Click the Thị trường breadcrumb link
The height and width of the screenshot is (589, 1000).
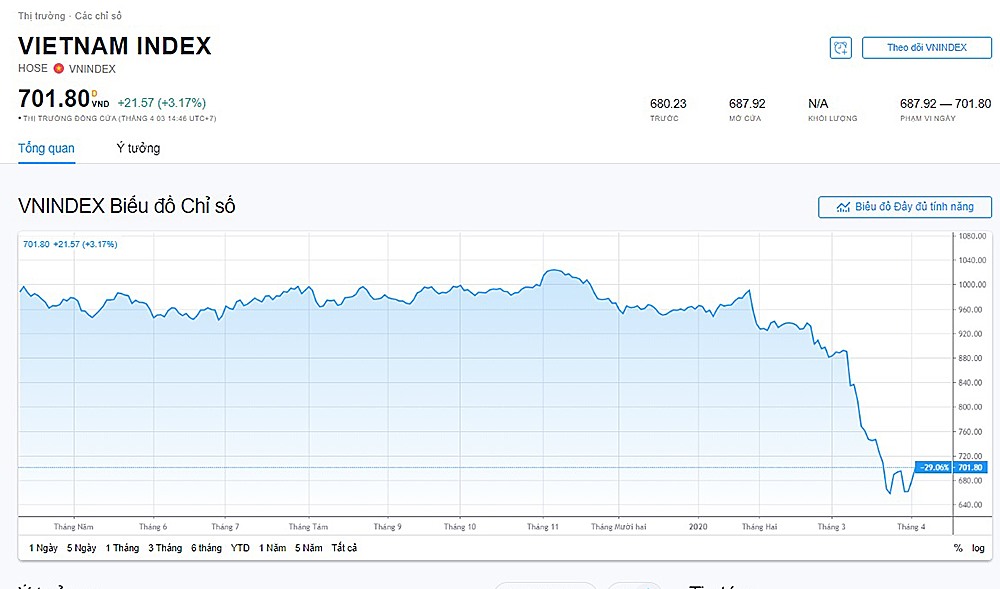coord(41,15)
